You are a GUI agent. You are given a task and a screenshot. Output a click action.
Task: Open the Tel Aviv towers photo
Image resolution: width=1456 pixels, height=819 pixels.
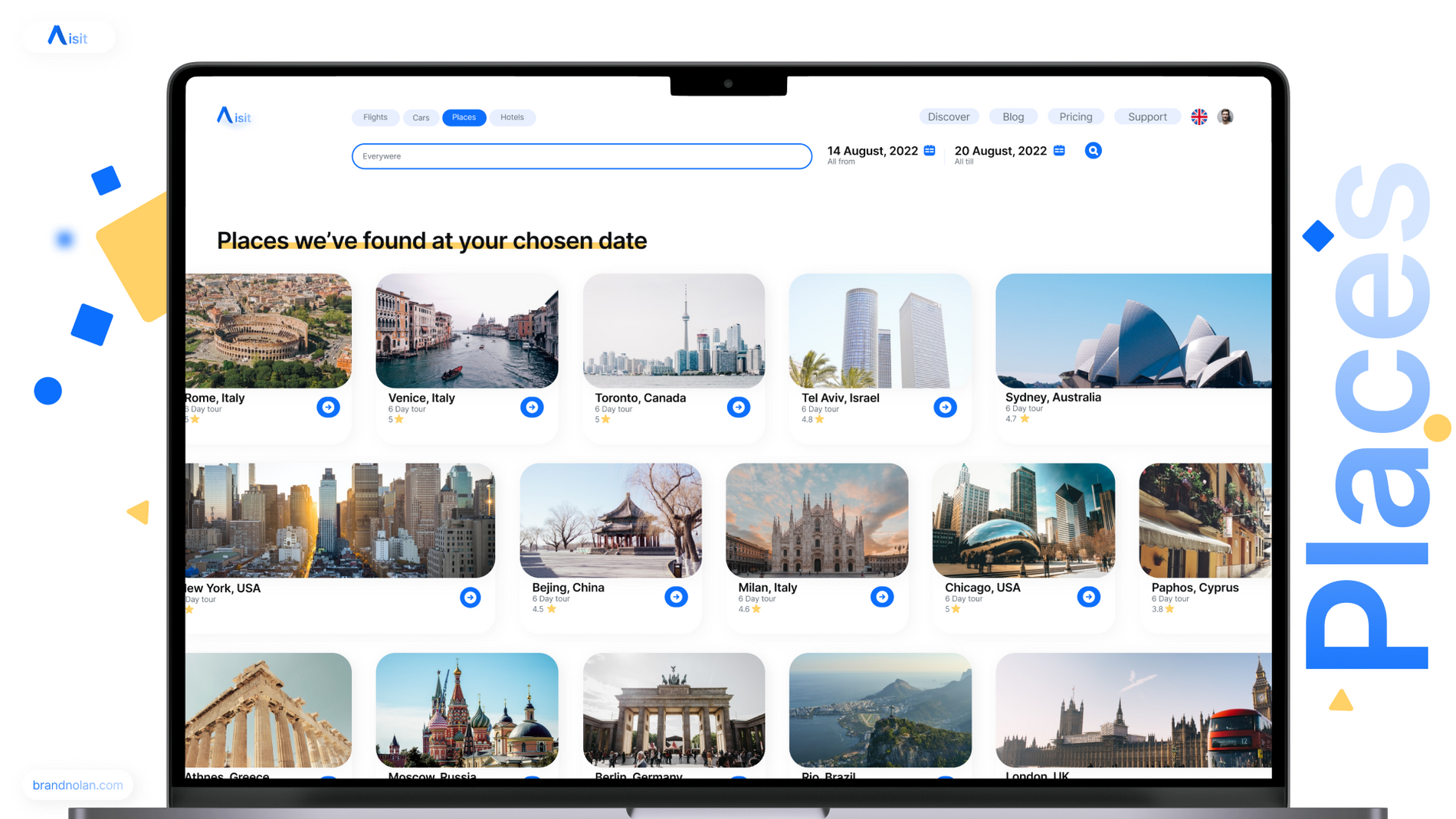coord(880,330)
